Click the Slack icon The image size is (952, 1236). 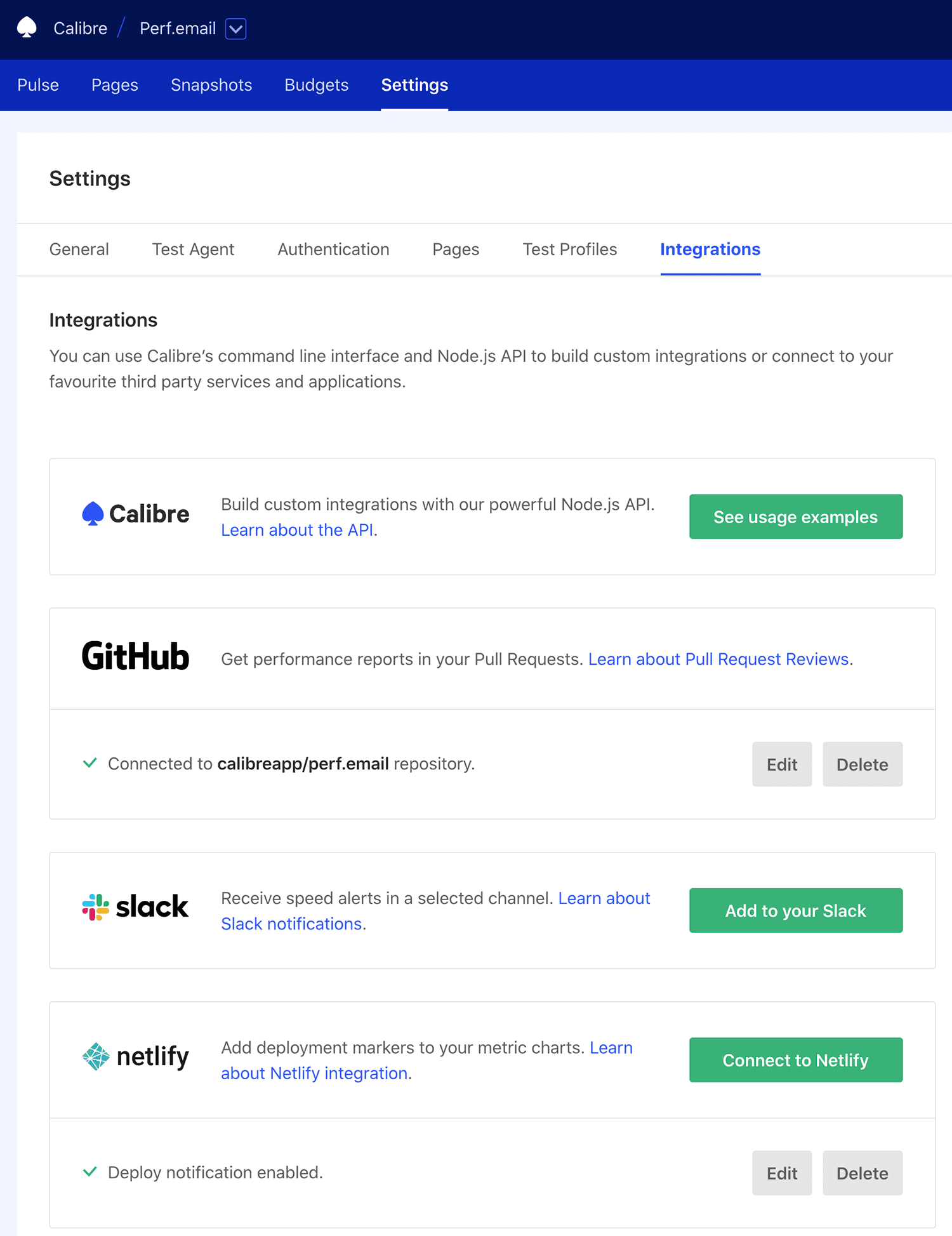click(x=93, y=907)
